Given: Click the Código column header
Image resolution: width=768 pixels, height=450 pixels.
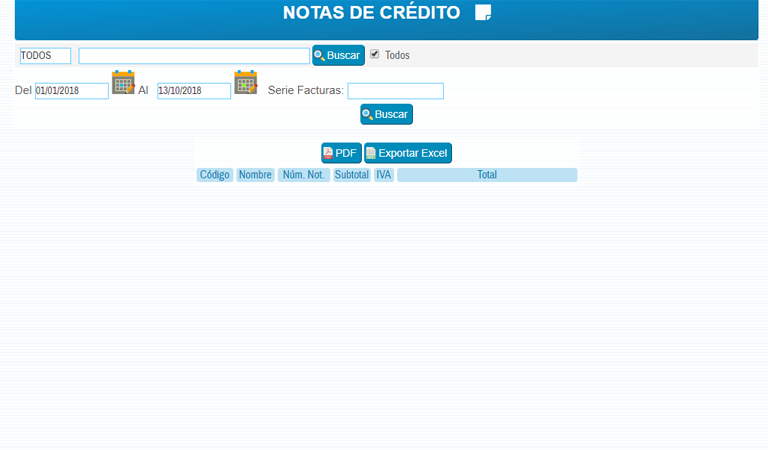Looking at the screenshot, I should coord(215,175).
